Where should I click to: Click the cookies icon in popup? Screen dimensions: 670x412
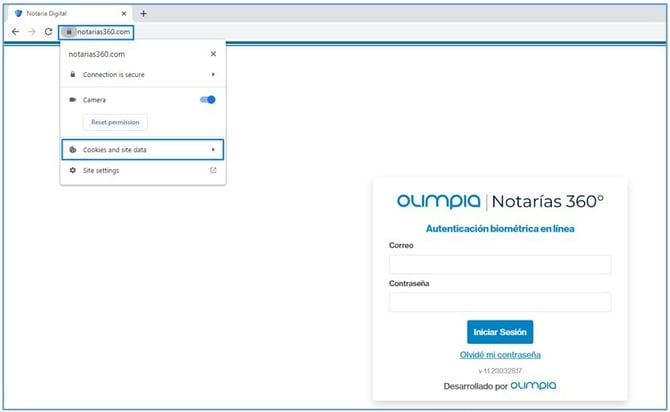[x=72, y=150]
